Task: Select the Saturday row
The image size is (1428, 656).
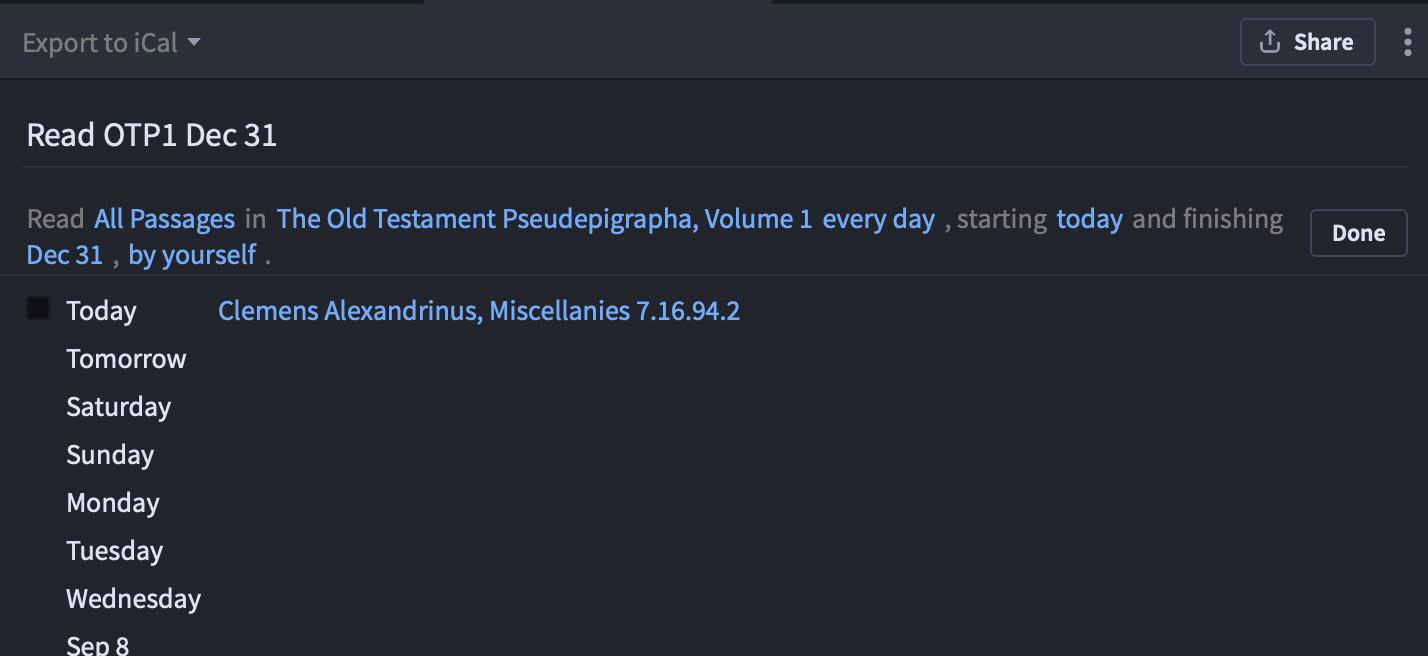Action: [118, 407]
